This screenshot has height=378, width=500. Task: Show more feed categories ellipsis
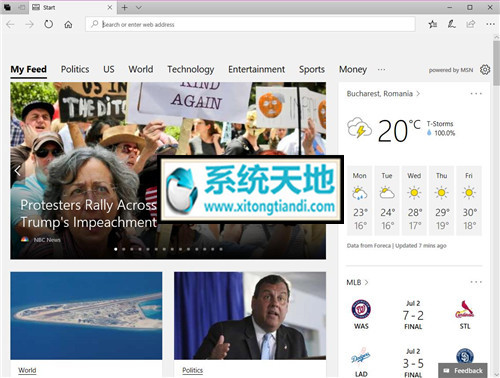381,70
